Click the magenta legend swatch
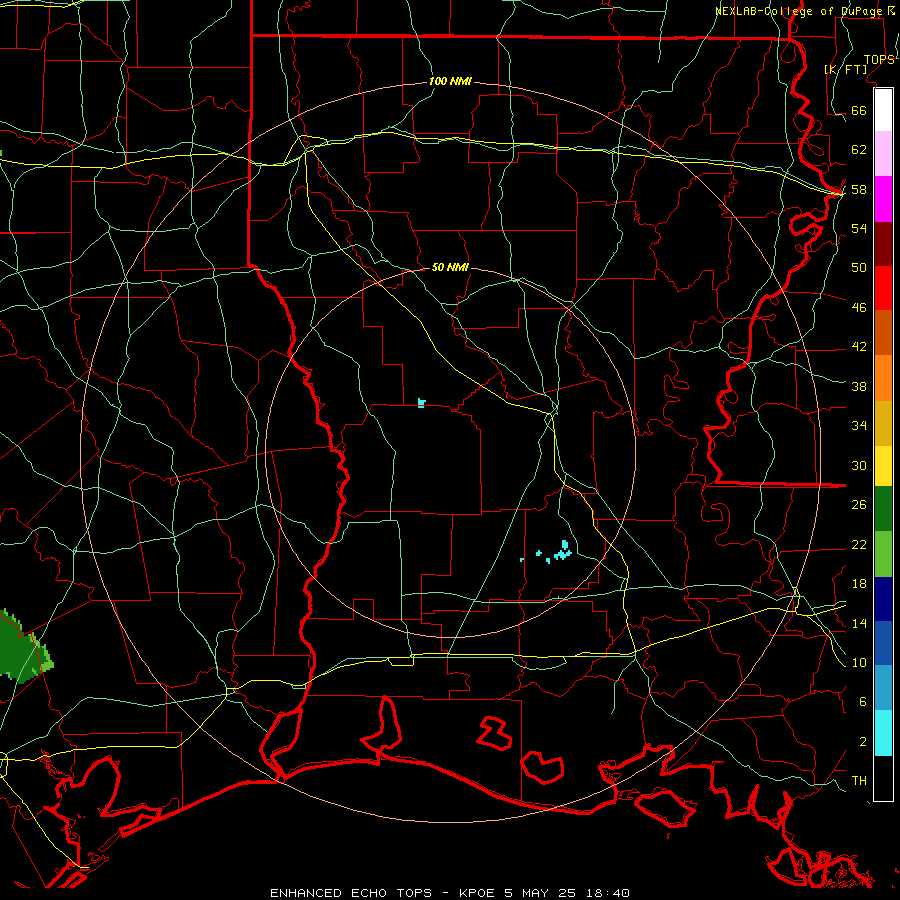900x900 pixels. [x=883, y=199]
